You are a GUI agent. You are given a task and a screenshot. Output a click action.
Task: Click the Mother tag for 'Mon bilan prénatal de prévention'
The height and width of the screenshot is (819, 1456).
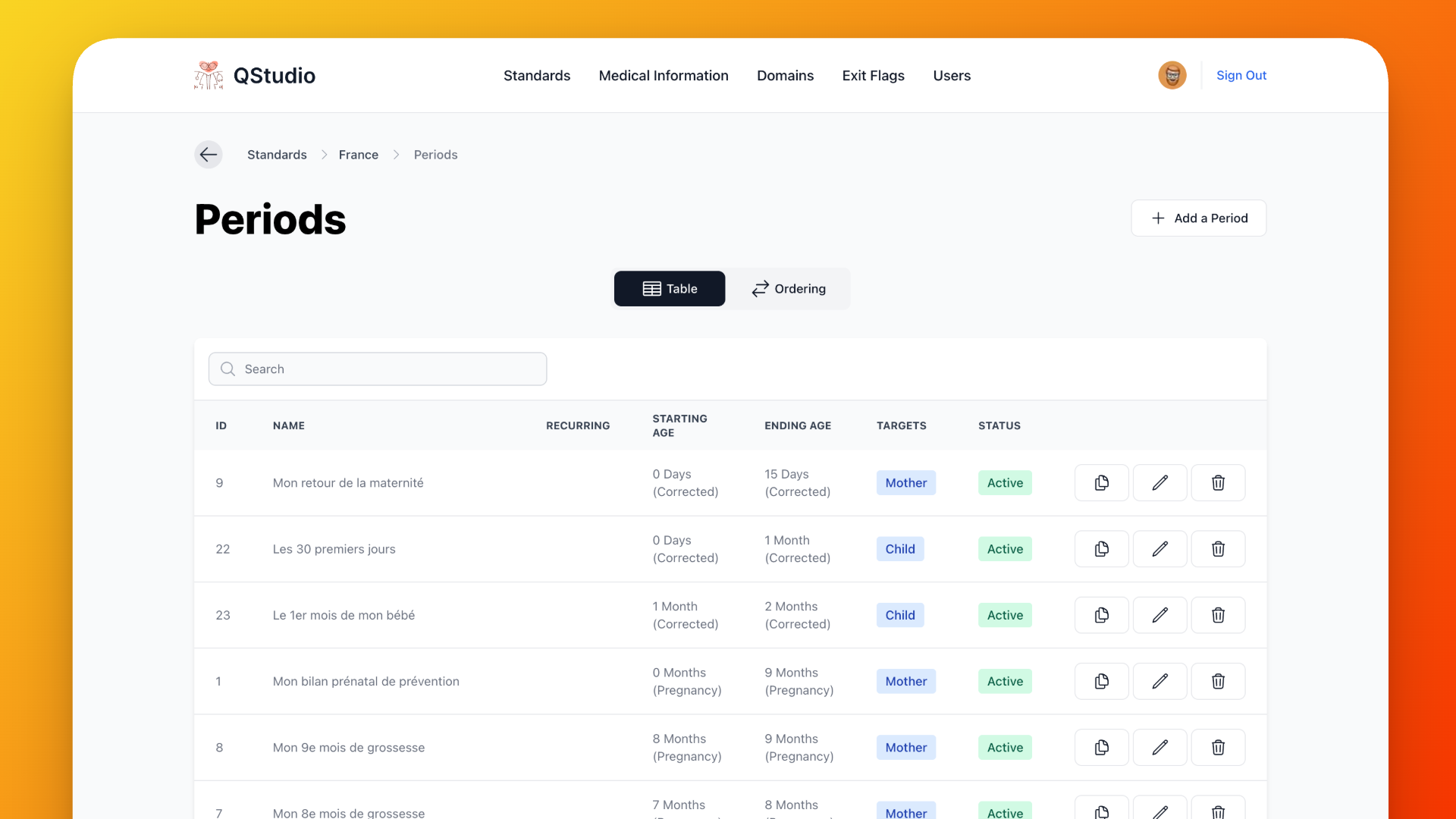[x=906, y=681]
